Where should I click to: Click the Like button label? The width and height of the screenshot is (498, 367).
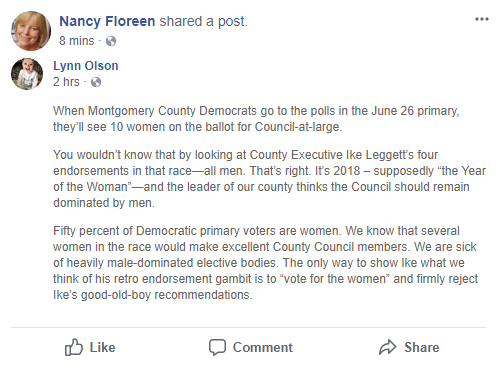click(102, 347)
